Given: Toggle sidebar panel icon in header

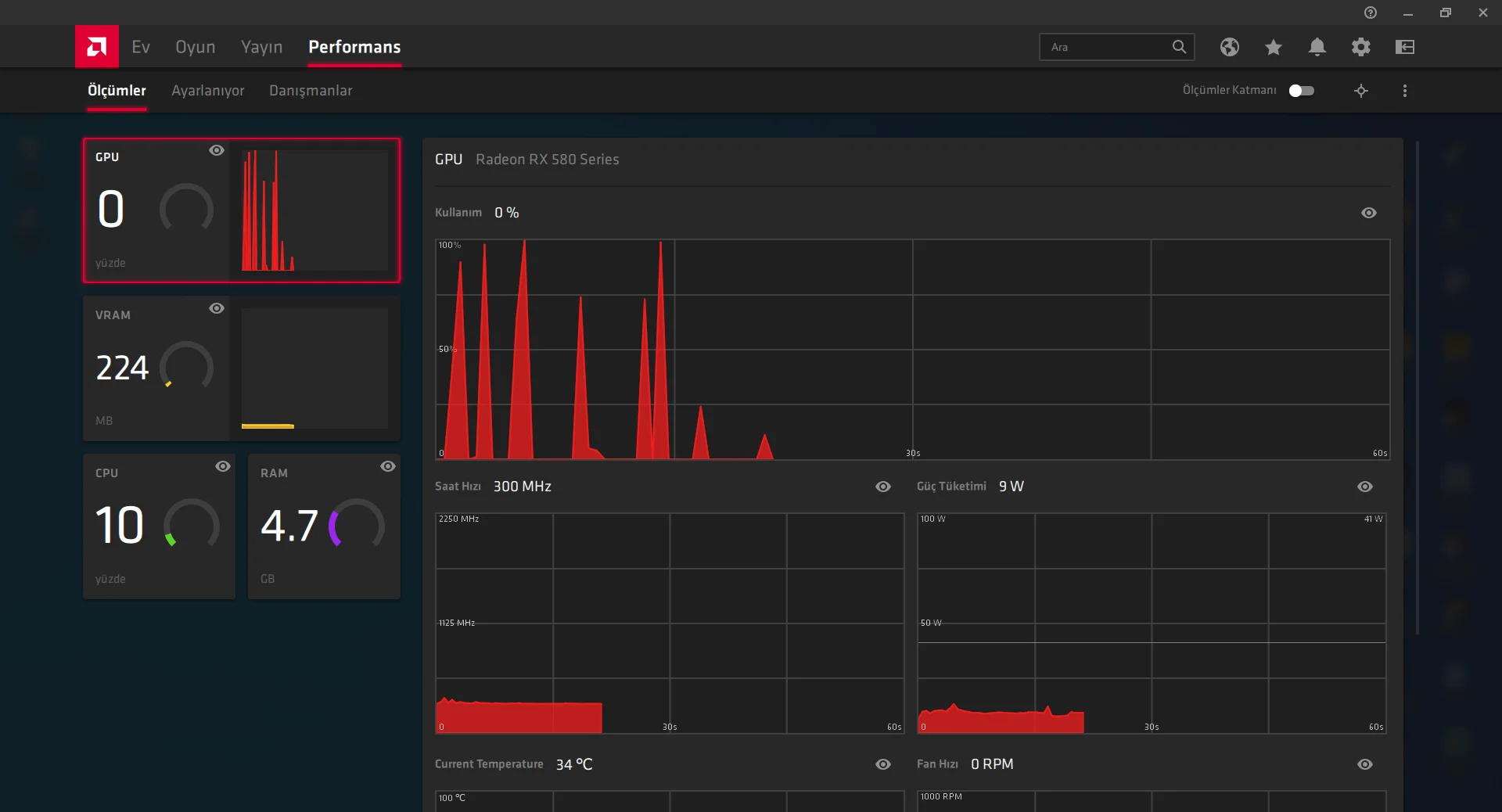Looking at the screenshot, I should tap(1405, 47).
